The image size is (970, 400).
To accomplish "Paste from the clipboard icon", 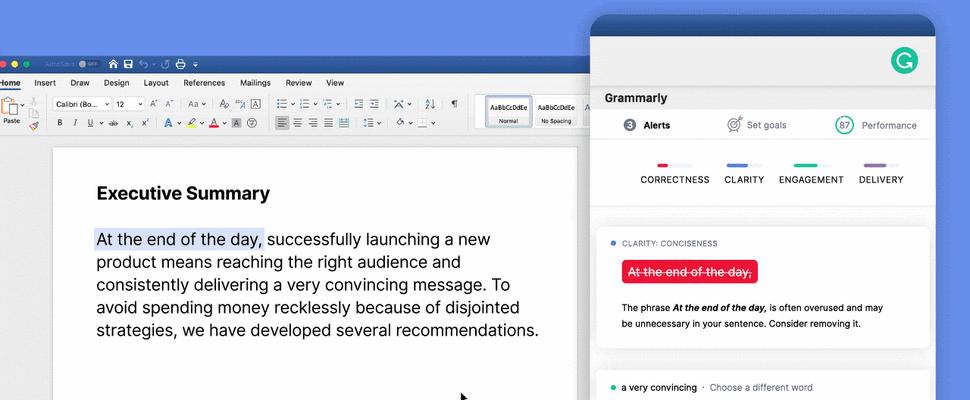I will click(x=9, y=106).
